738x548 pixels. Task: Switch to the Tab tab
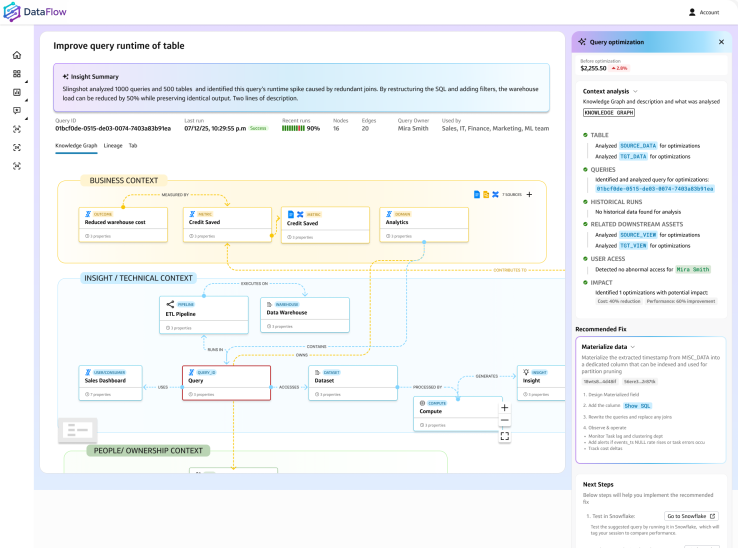[x=133, y=145]
